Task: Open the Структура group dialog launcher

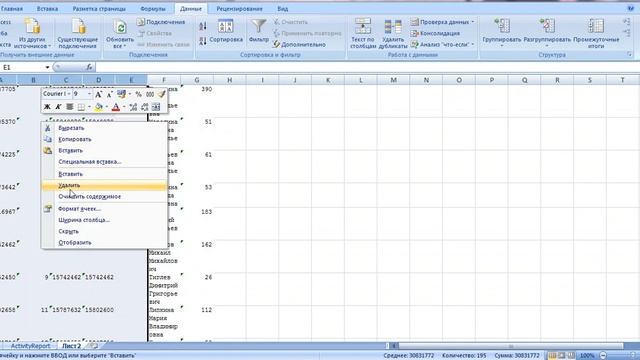Action: coord(629,55)
